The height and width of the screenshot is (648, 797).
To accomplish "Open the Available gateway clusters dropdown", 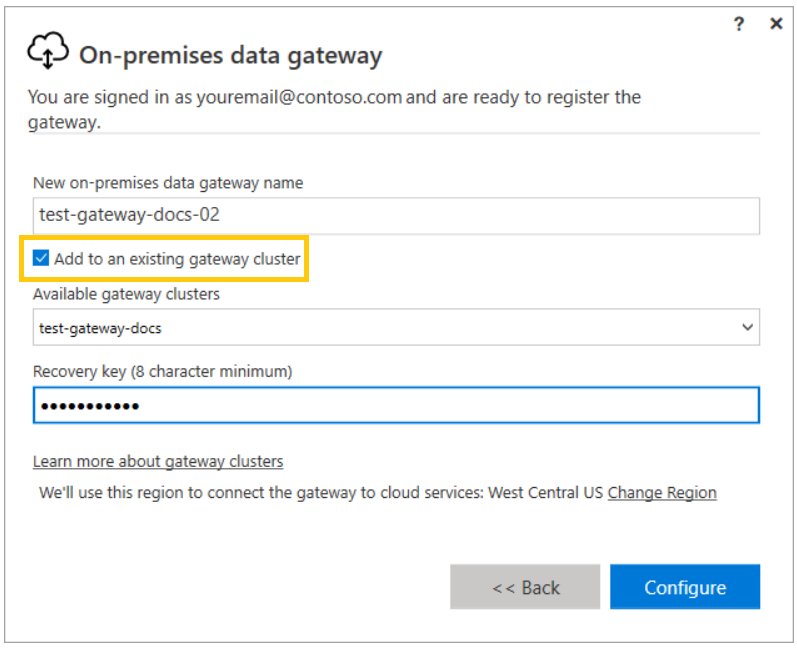I will 395,327.
